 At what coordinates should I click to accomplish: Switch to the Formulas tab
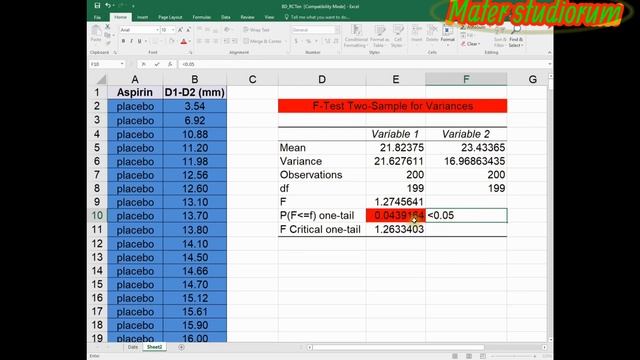pos(202,17)
